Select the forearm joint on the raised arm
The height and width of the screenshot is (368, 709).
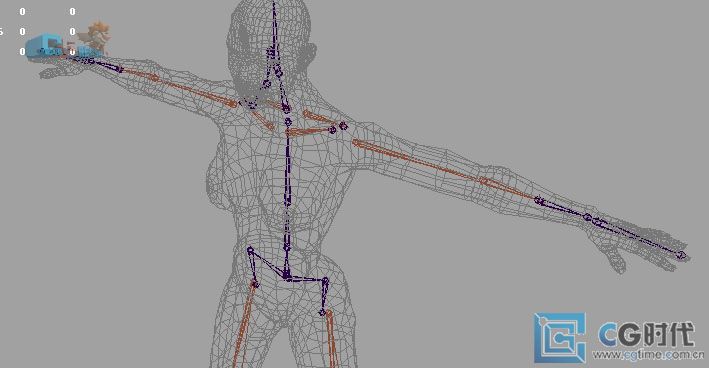[x=120, y=70]
